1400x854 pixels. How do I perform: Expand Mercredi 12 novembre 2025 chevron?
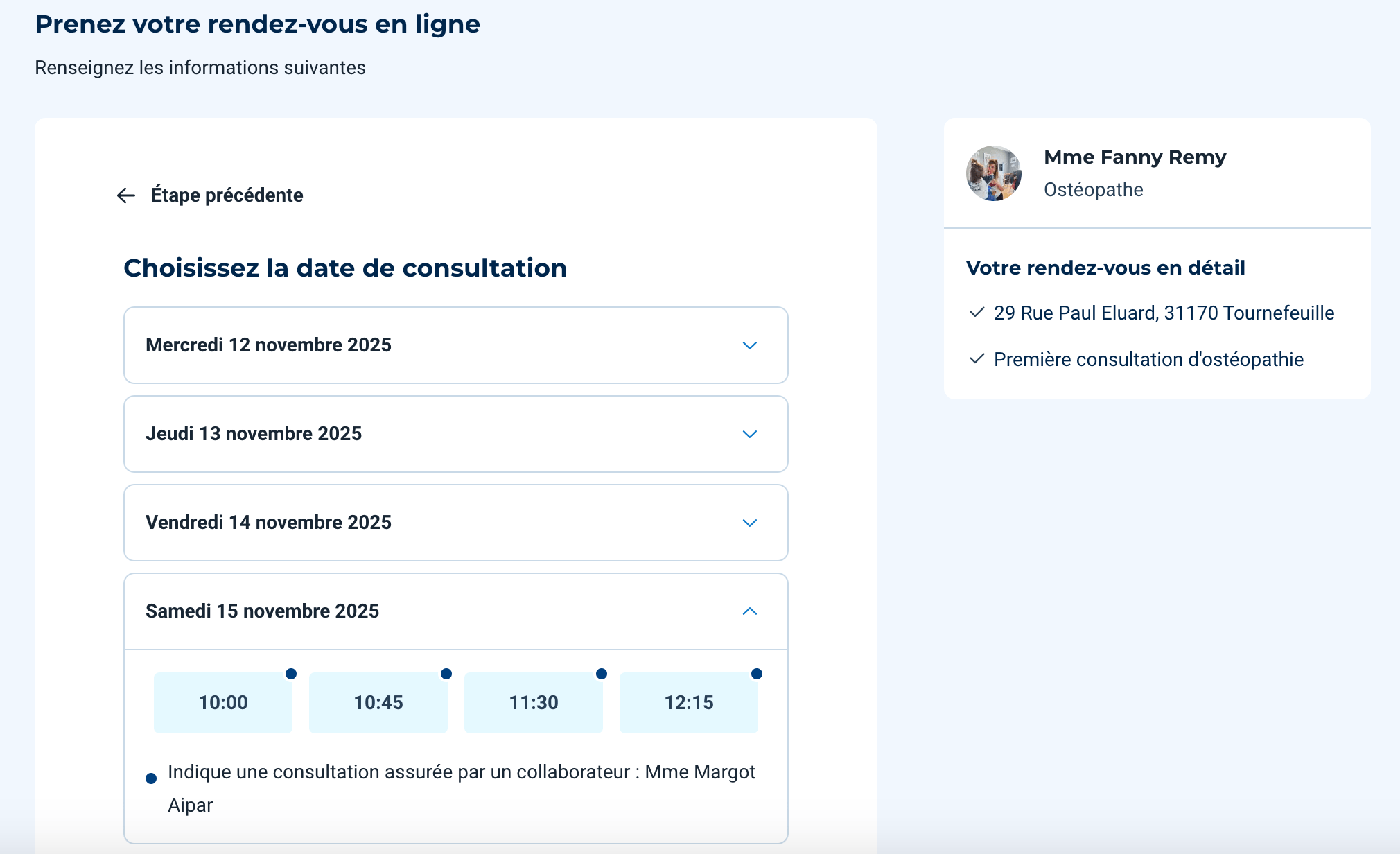749,345
